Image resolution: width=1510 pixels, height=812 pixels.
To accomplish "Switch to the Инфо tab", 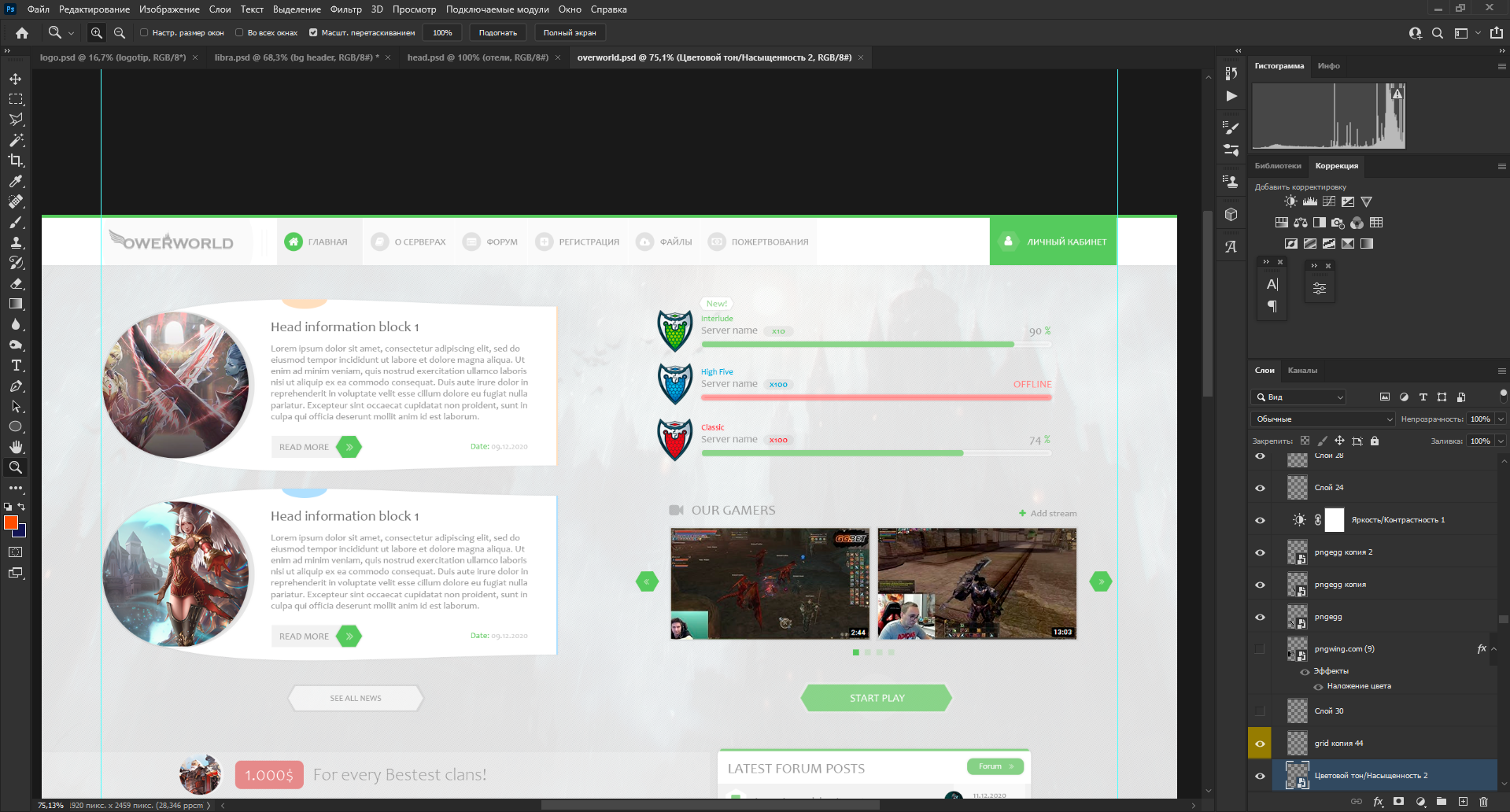I will pos(1329,66).
